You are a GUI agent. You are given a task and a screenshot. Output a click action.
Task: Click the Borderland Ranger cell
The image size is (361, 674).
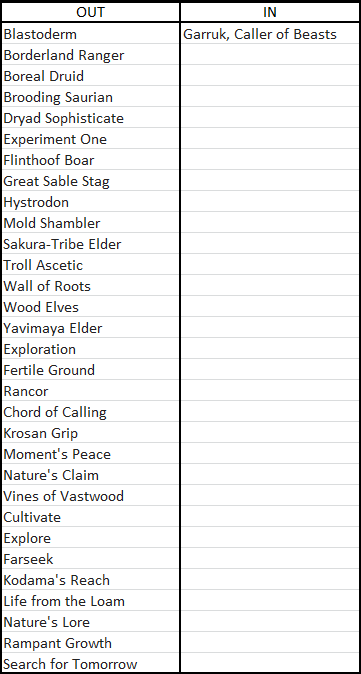point(90,55)
